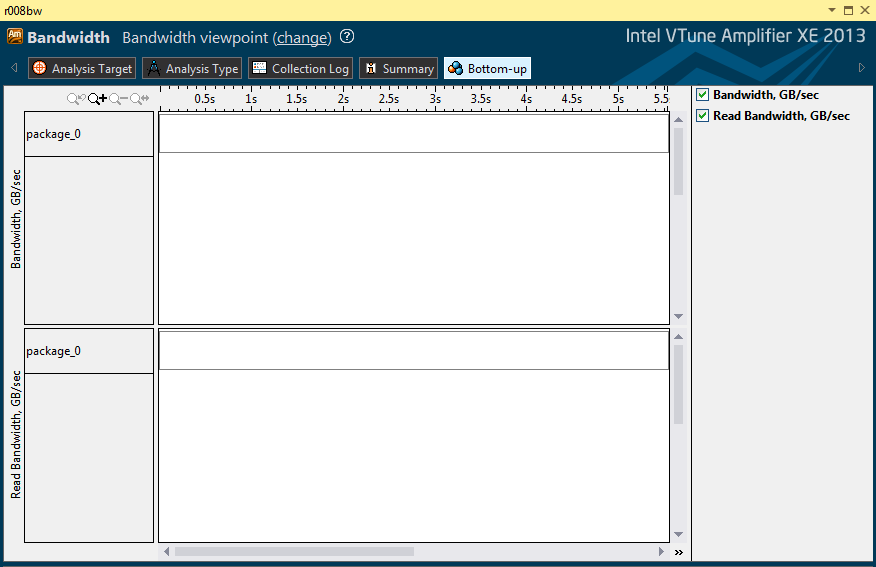
Task: Click the reset zoom magnifier icon
Action: (x=140, y=99)
